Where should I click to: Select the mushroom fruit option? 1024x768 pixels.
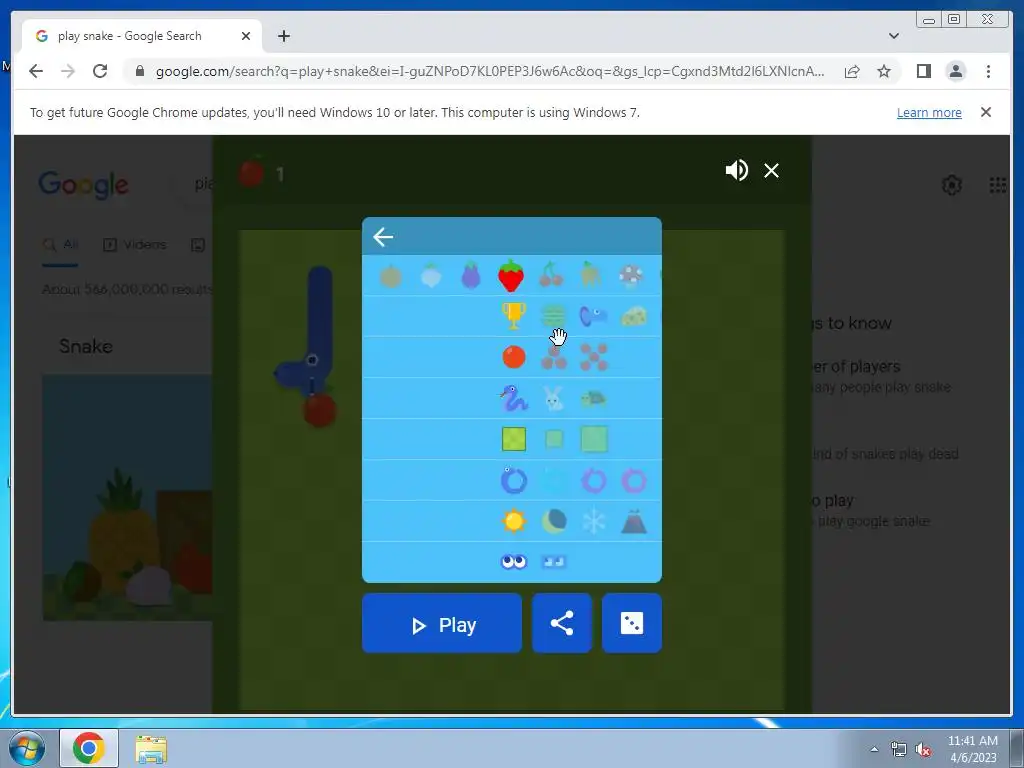click(632, 276)
